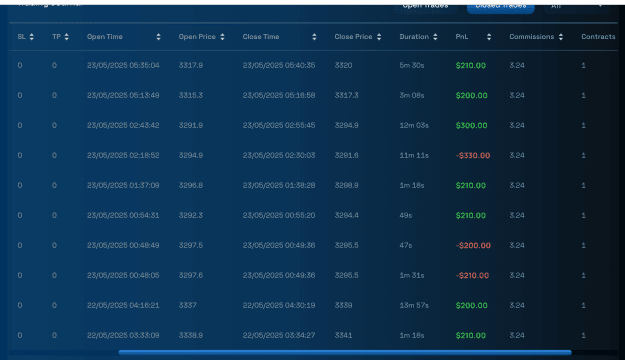This screenshot has width=625, height=360.
Task: Click the horizontal scrollbar under the table
Action: tap(345, 352)
